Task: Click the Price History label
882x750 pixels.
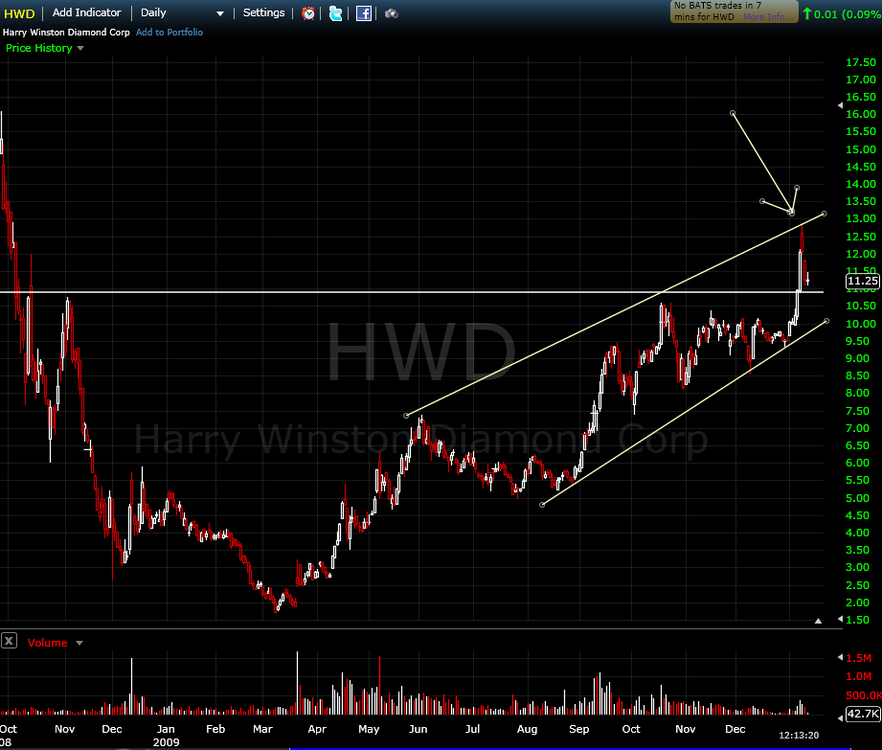Action: click(x=39, y=48)
